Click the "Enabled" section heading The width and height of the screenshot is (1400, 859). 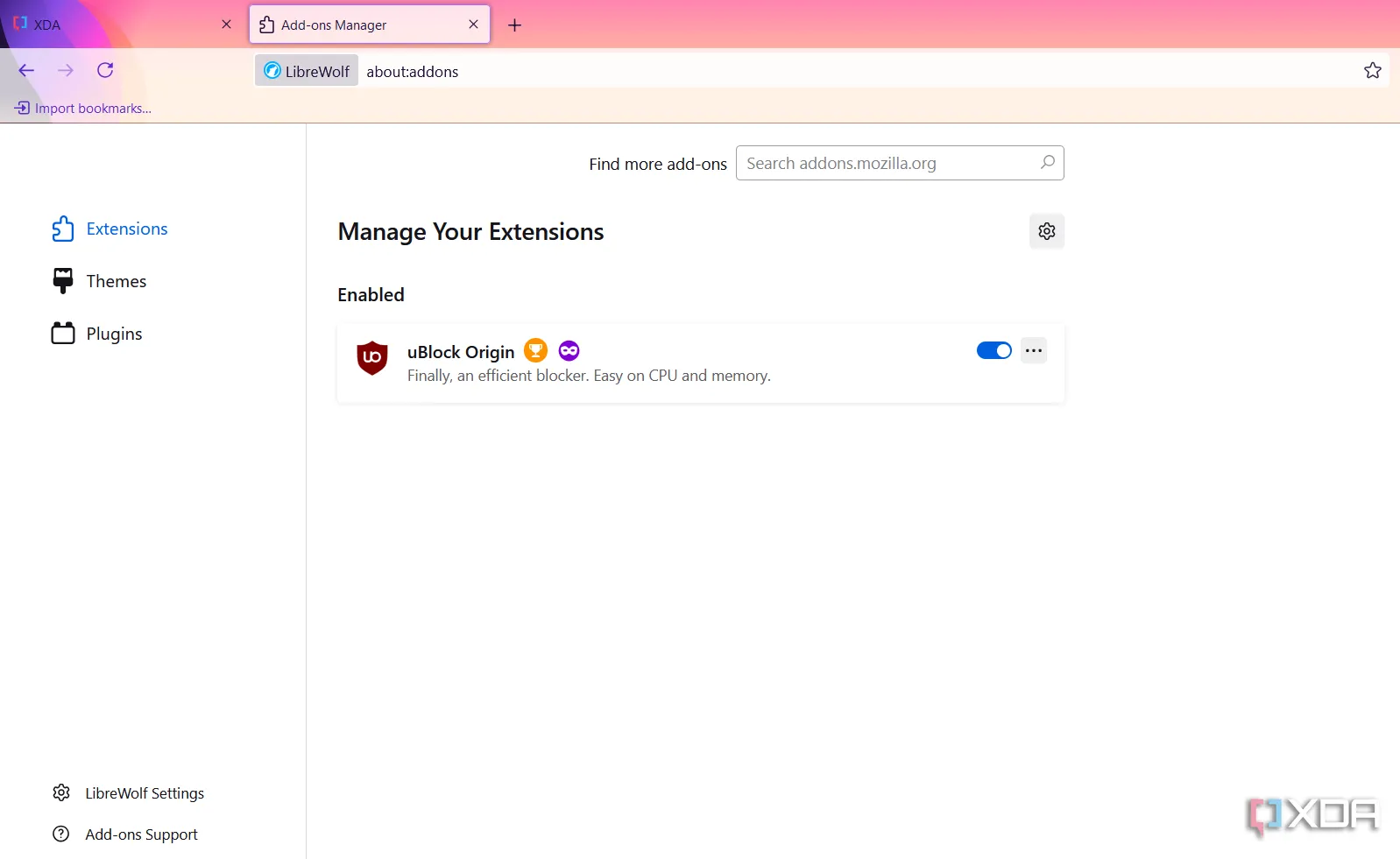[371, 295]
